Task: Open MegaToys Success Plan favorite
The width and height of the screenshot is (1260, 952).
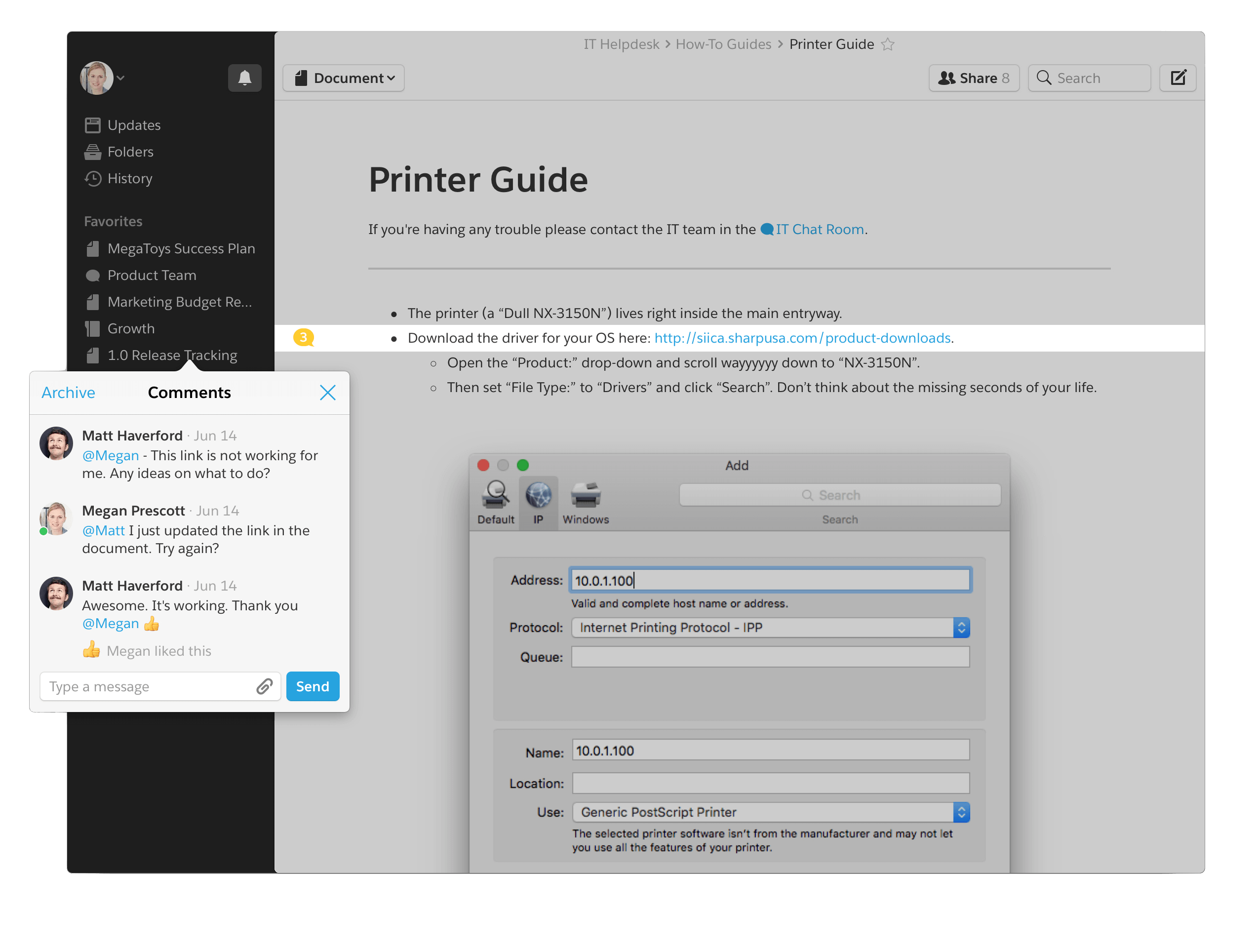Action: 181,248
